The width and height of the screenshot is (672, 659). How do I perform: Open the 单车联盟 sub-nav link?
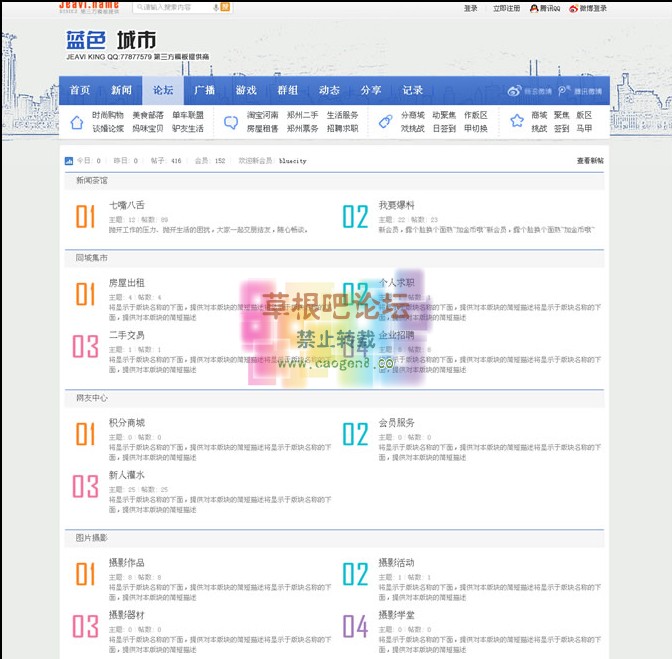tap(188, 115)
